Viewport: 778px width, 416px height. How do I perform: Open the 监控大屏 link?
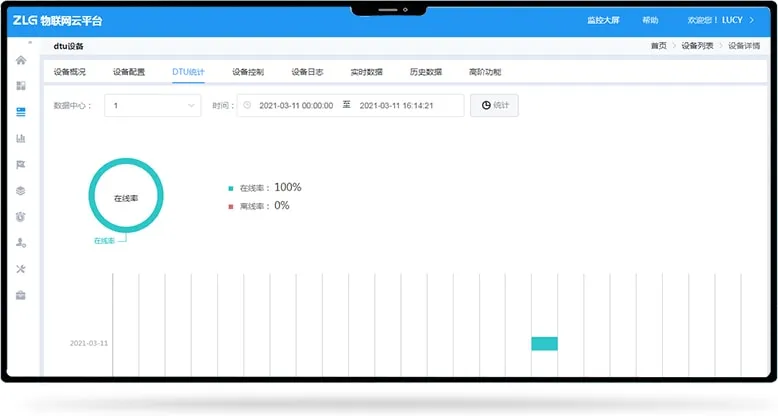(602, 20)
